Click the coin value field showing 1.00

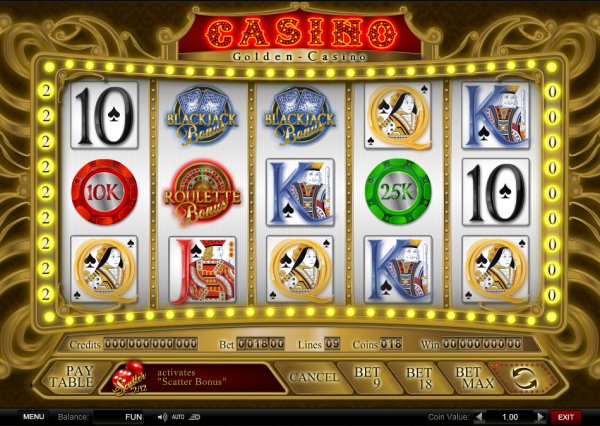click(x=510, y=417)
